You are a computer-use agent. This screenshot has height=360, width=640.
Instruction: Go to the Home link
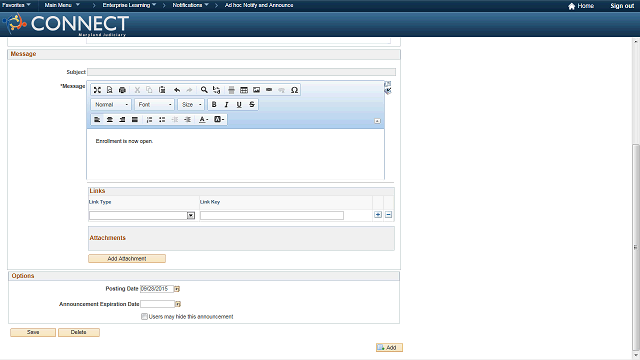pyautogui.click(x=581, y=6)
